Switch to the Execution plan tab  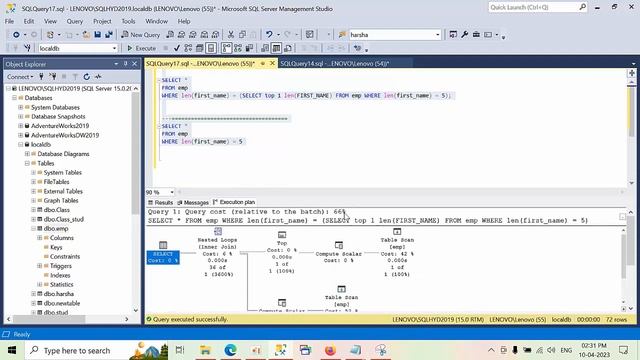[234, 202]
